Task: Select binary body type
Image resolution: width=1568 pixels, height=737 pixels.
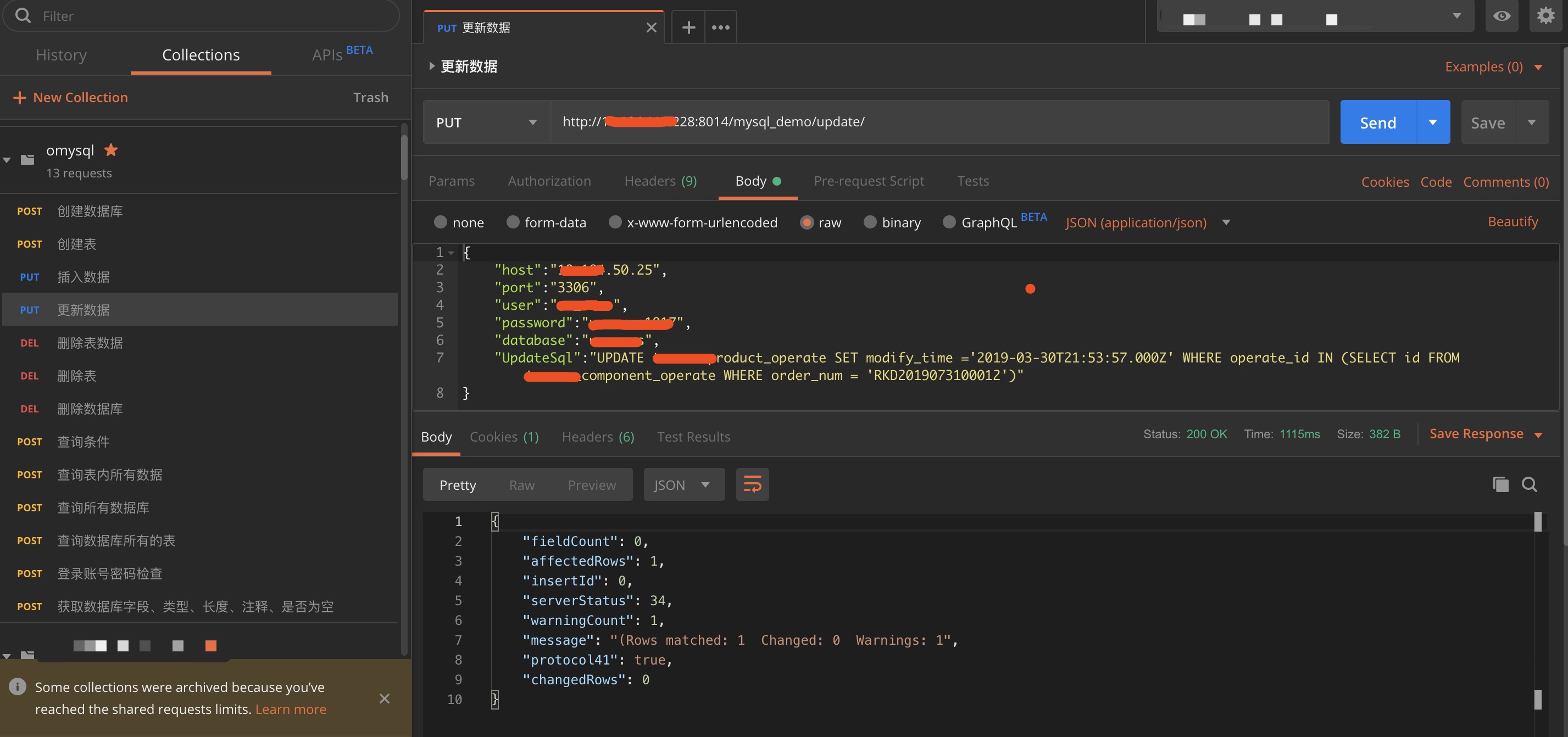Action: click(x=870, y=222)
